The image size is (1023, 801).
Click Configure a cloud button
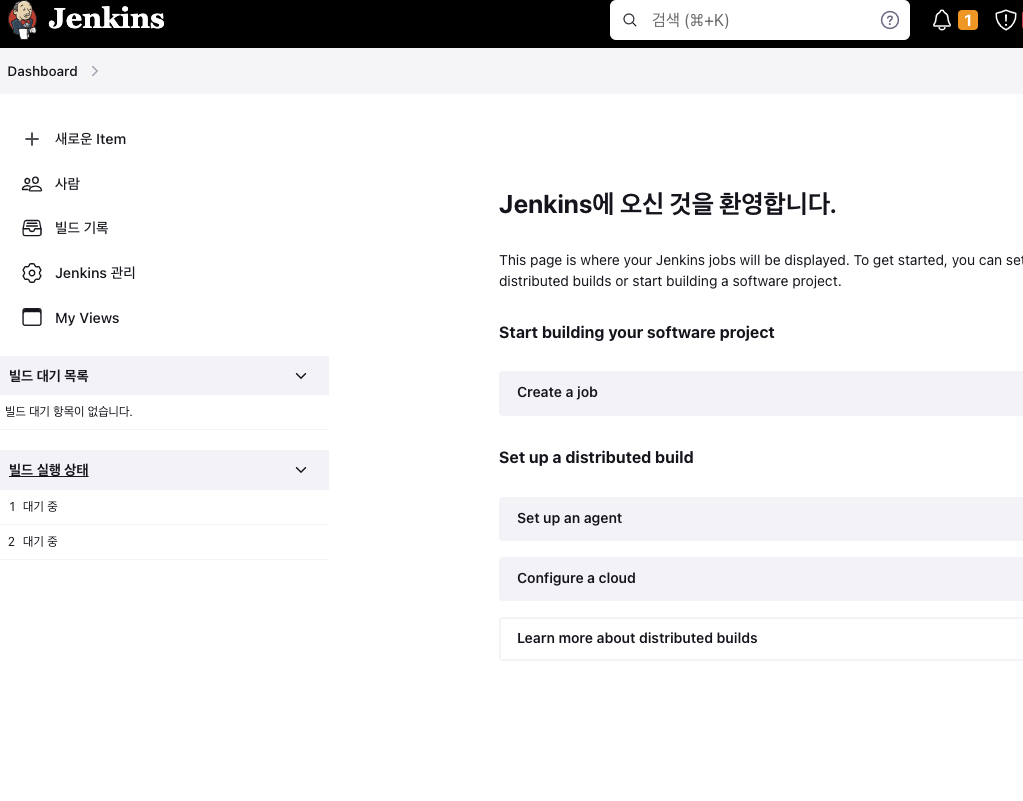[x=761, y=579]
